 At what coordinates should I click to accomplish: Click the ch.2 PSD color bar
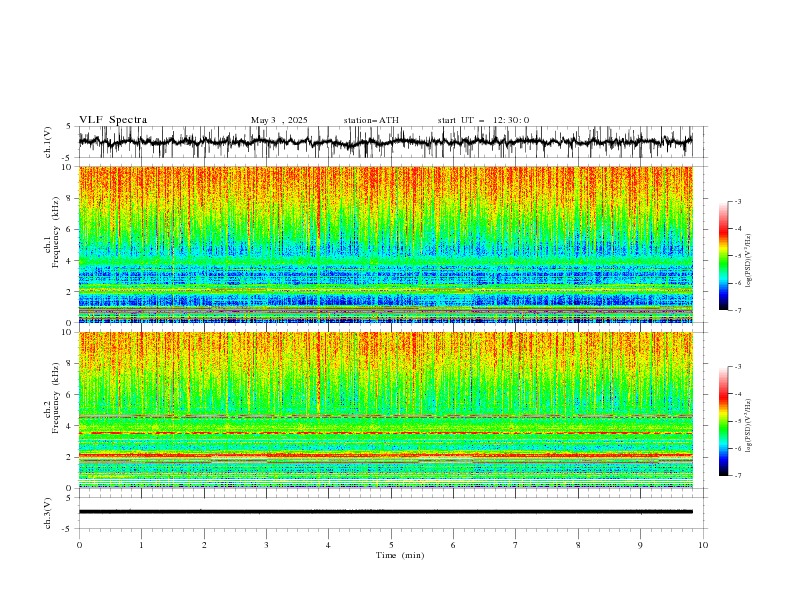click(723, 421)
